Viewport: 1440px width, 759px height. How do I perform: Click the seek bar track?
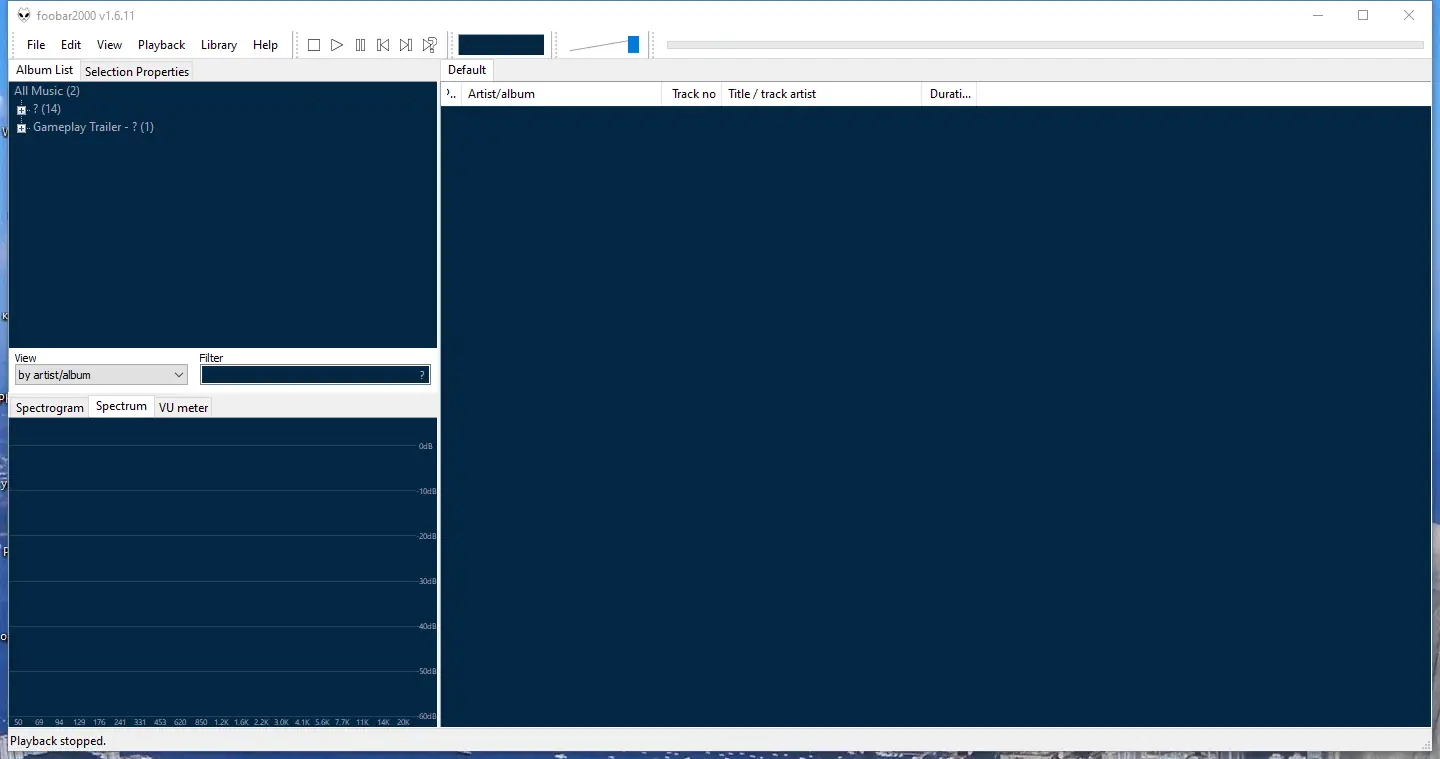click(1045, 45)
